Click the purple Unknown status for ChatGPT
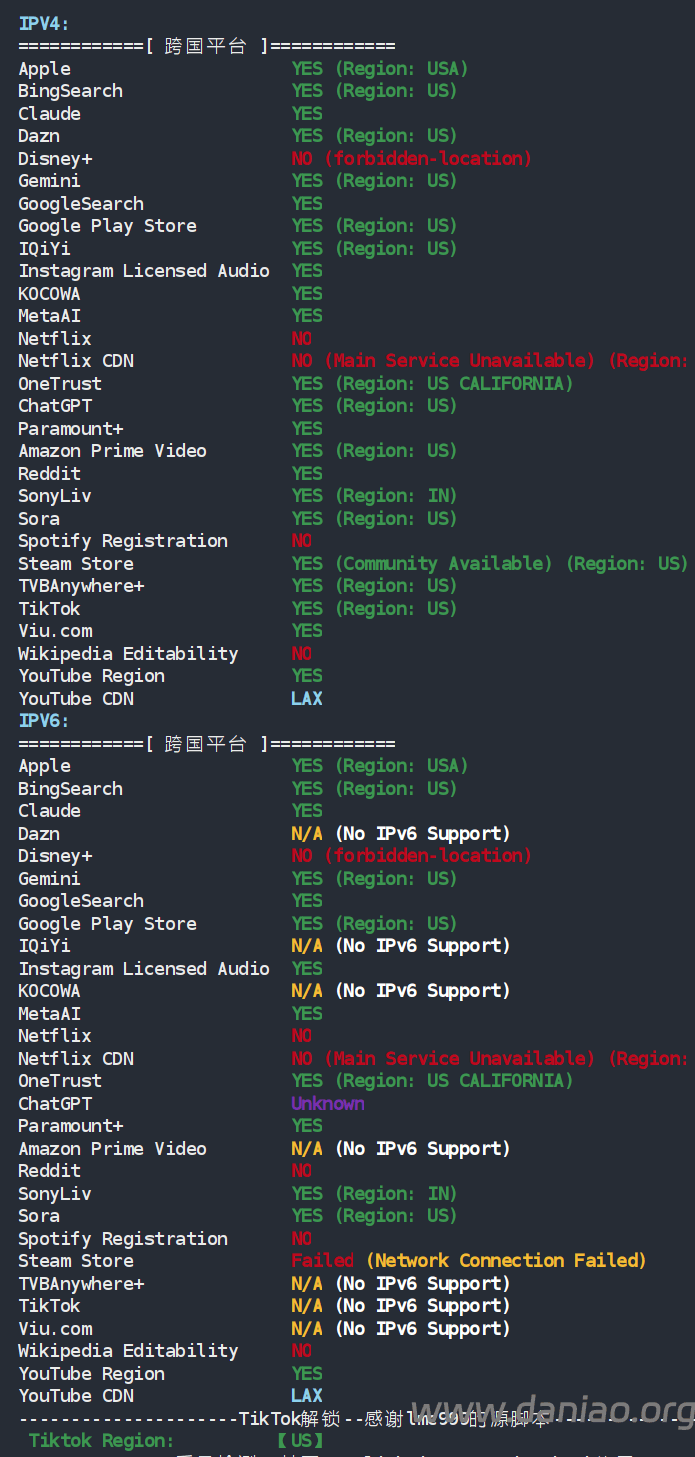695x1457 pixels. [327, 1104]
